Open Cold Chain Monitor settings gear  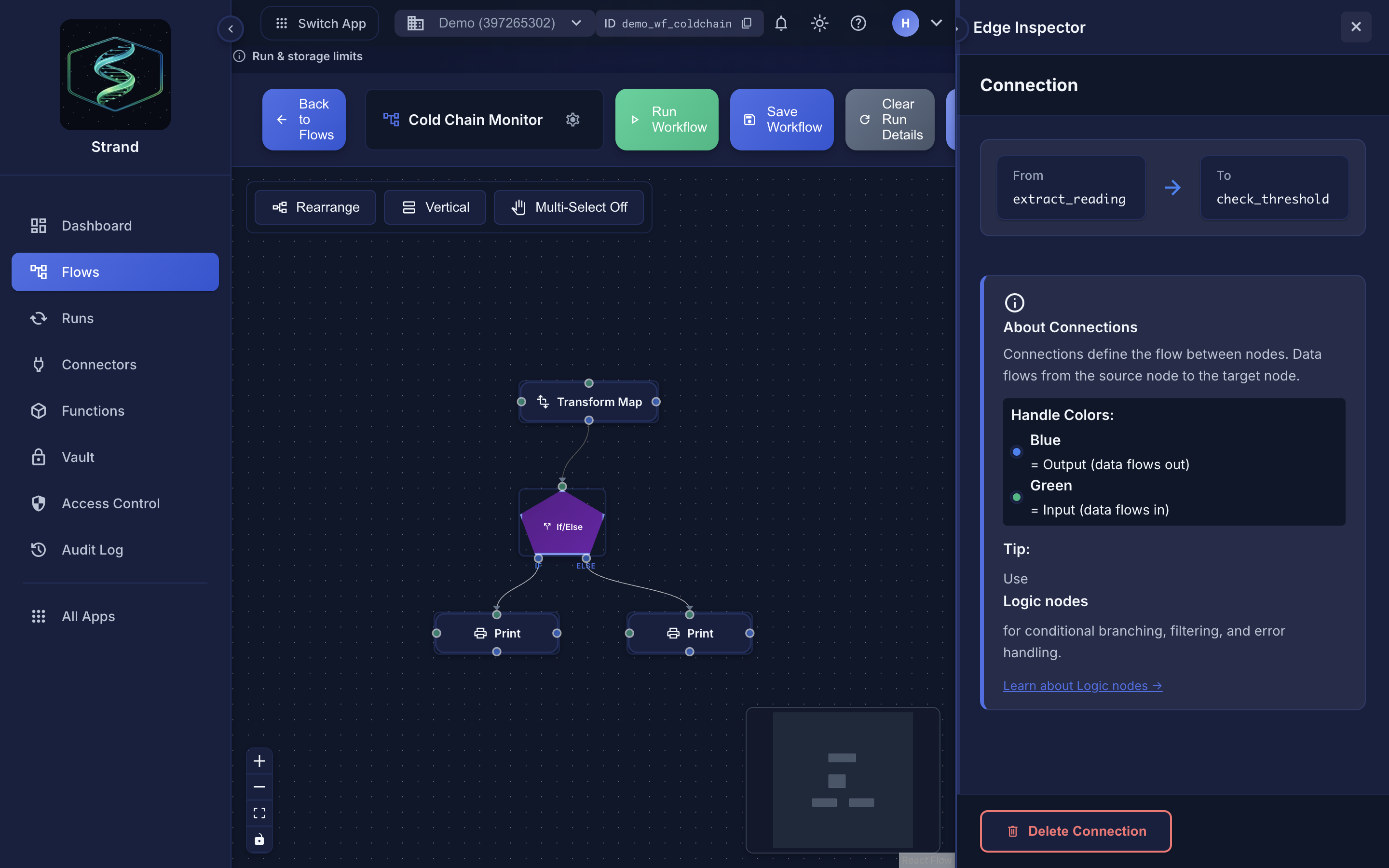(x=572, y=120)
